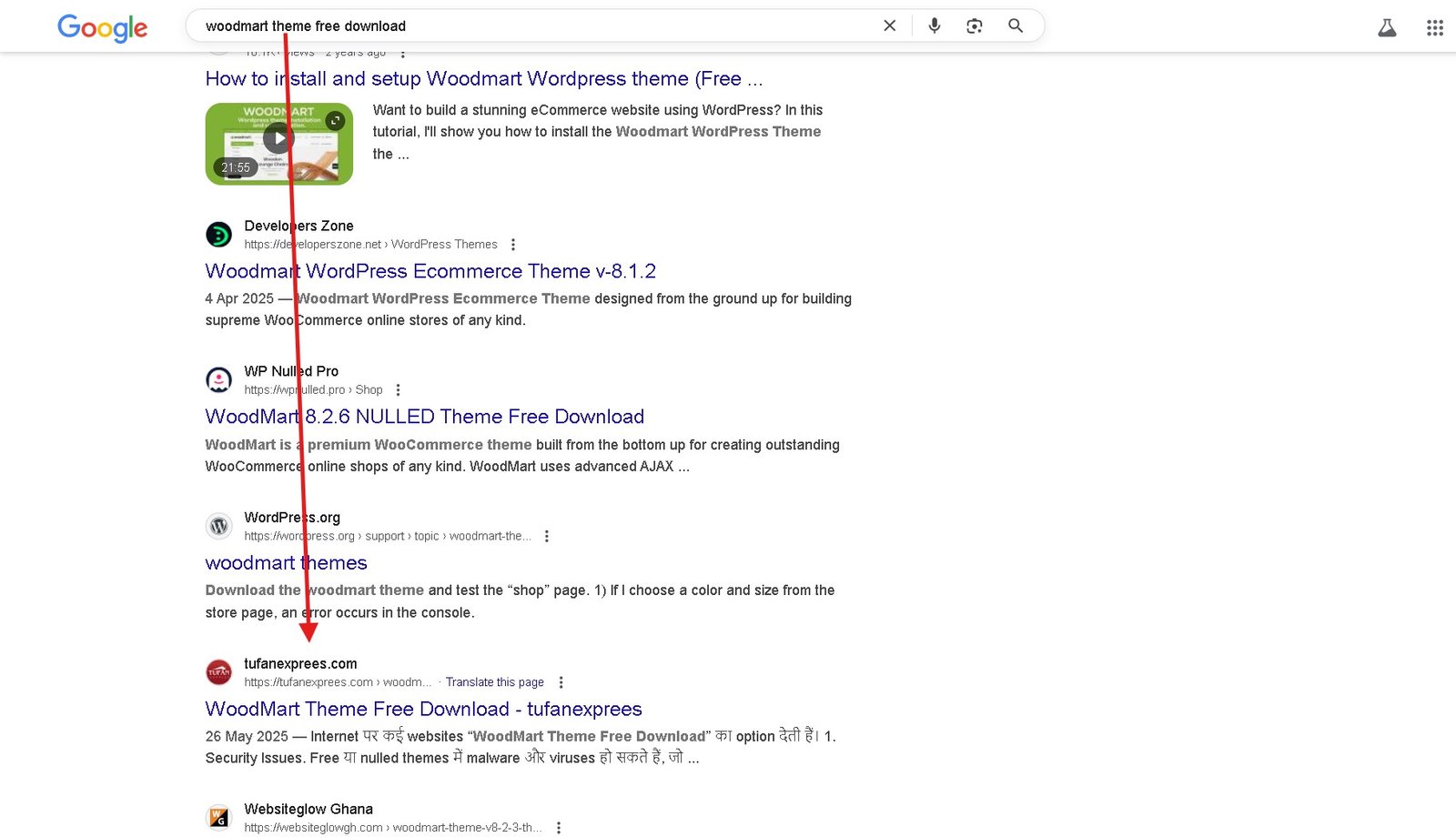Open 'Woodmart WordPress Ecommerce Theme v-8.1.2' link

(430, 271)
